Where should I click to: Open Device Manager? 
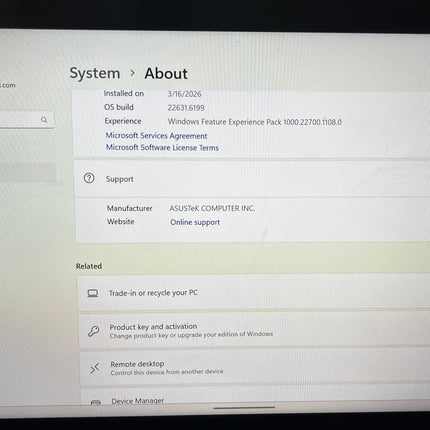coord(256,397)
